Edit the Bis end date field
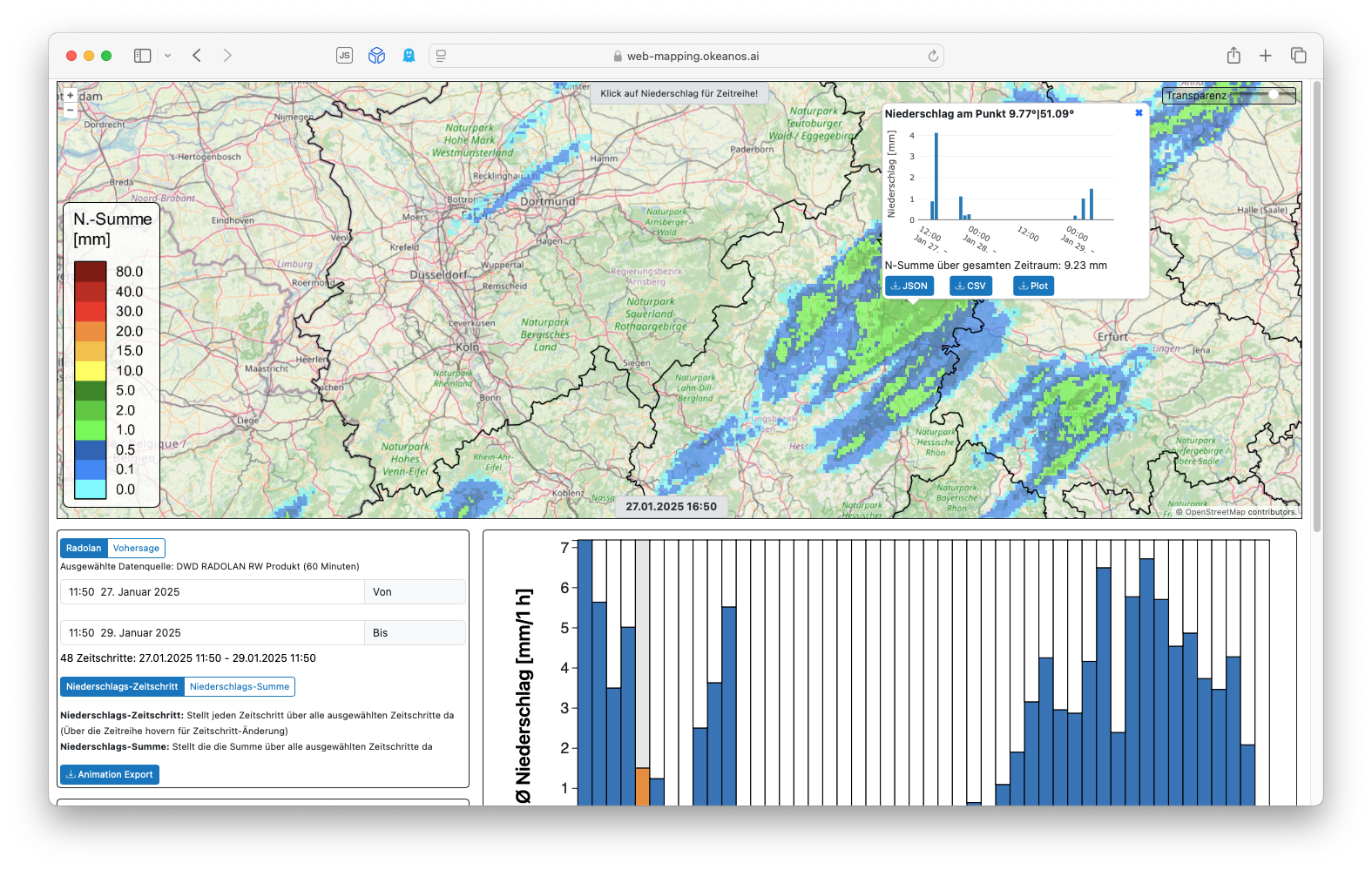 (x=212, y=633)
